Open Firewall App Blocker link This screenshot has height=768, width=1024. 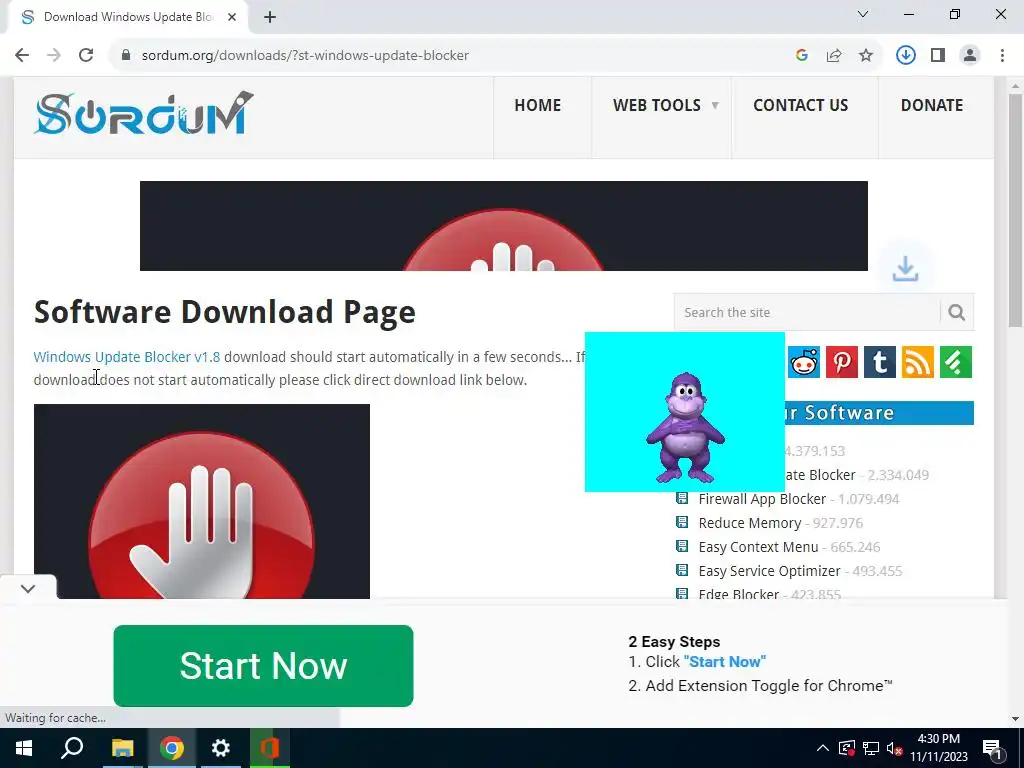[762, 499]
